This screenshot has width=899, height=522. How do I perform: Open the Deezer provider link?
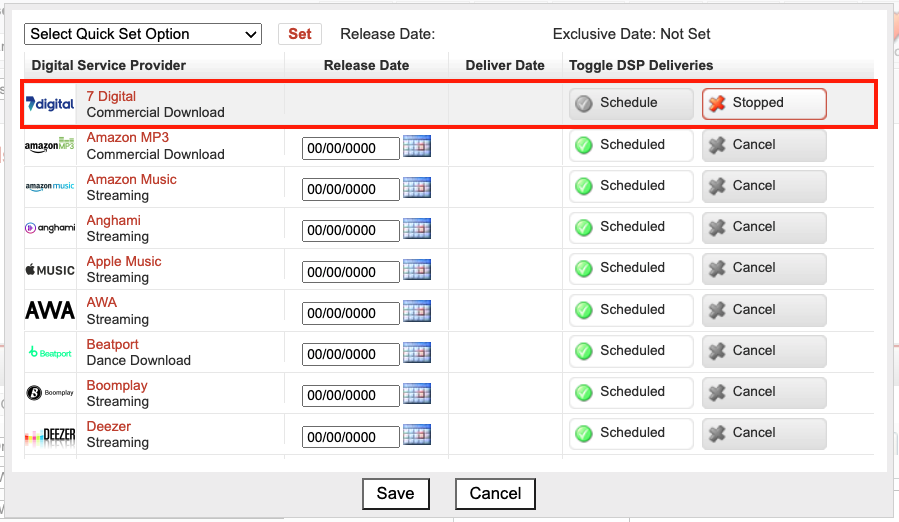(108, 426)
